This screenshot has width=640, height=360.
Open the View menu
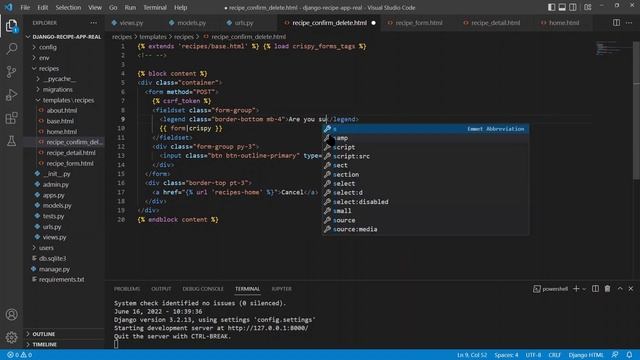point(95,7)
